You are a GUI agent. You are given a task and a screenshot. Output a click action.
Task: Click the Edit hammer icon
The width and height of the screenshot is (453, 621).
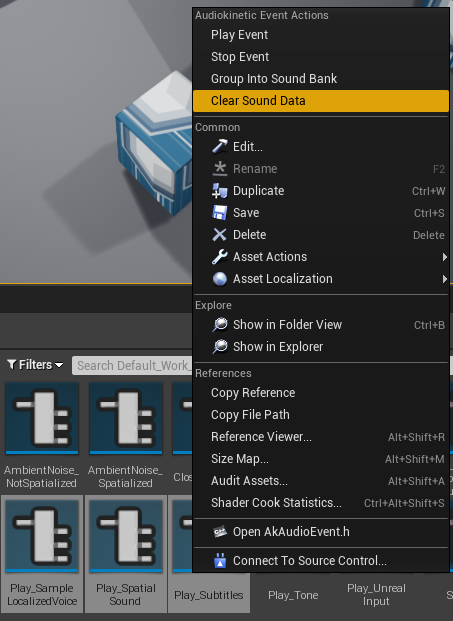(220, 147)
